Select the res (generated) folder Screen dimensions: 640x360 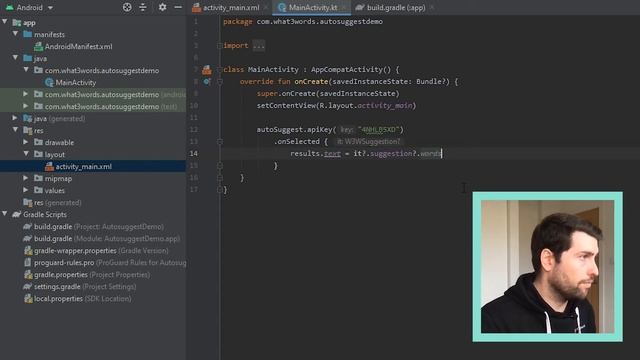57,202
